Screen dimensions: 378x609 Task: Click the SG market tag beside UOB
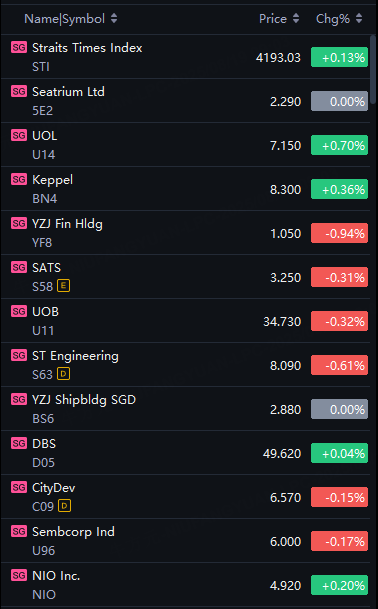pyautogui.click(x=19, y=311)
